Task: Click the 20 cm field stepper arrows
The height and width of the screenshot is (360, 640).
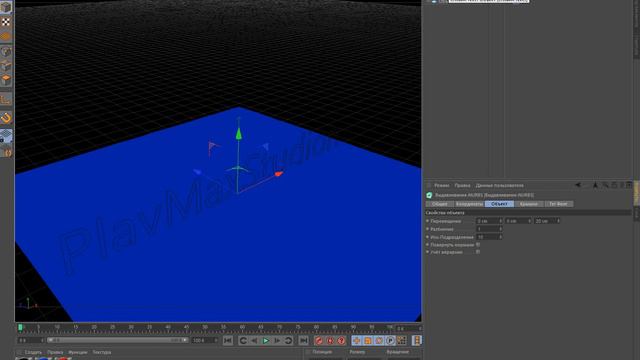Action: [x=558, y=221]
